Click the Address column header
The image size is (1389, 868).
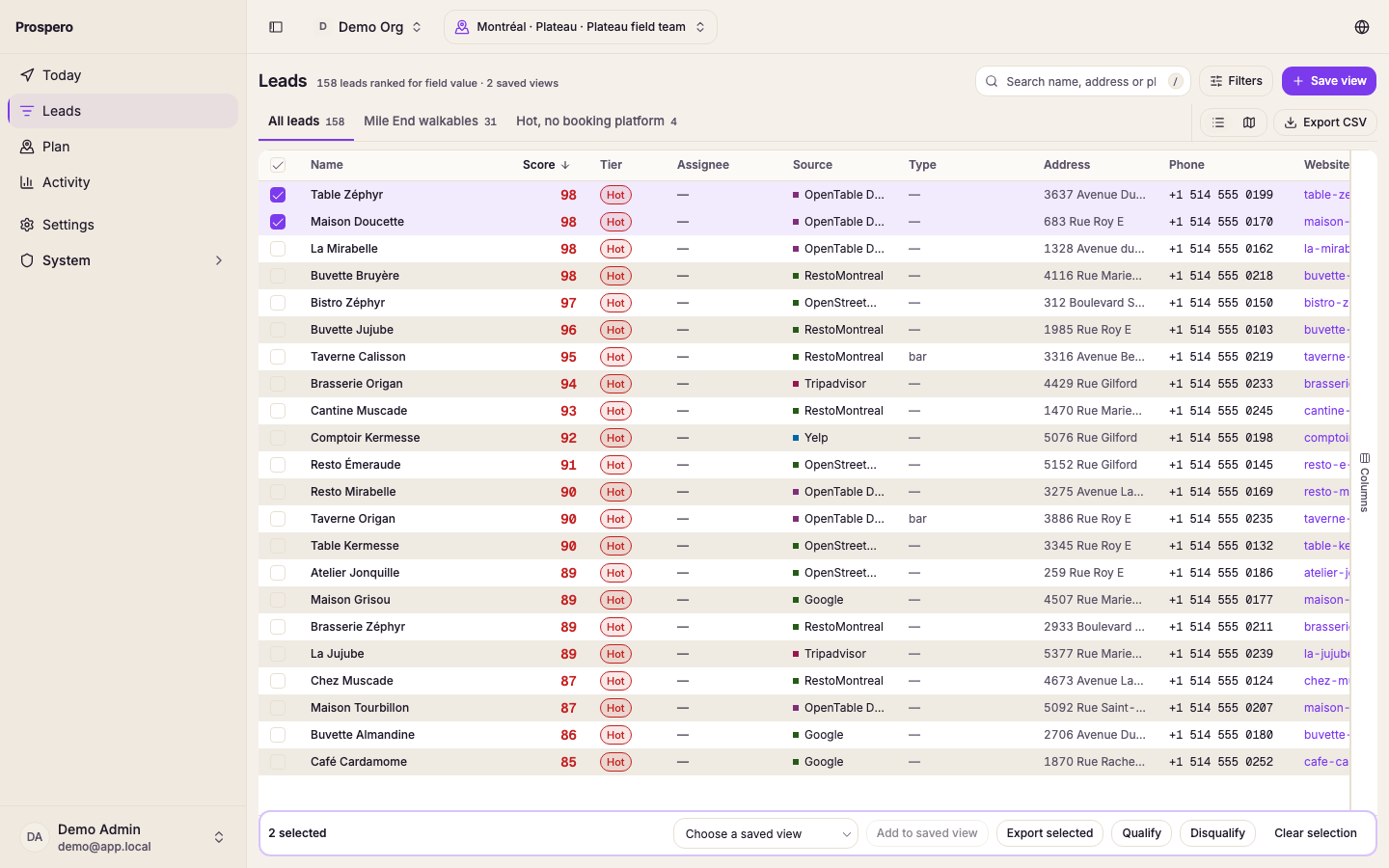click(1067, 165)
